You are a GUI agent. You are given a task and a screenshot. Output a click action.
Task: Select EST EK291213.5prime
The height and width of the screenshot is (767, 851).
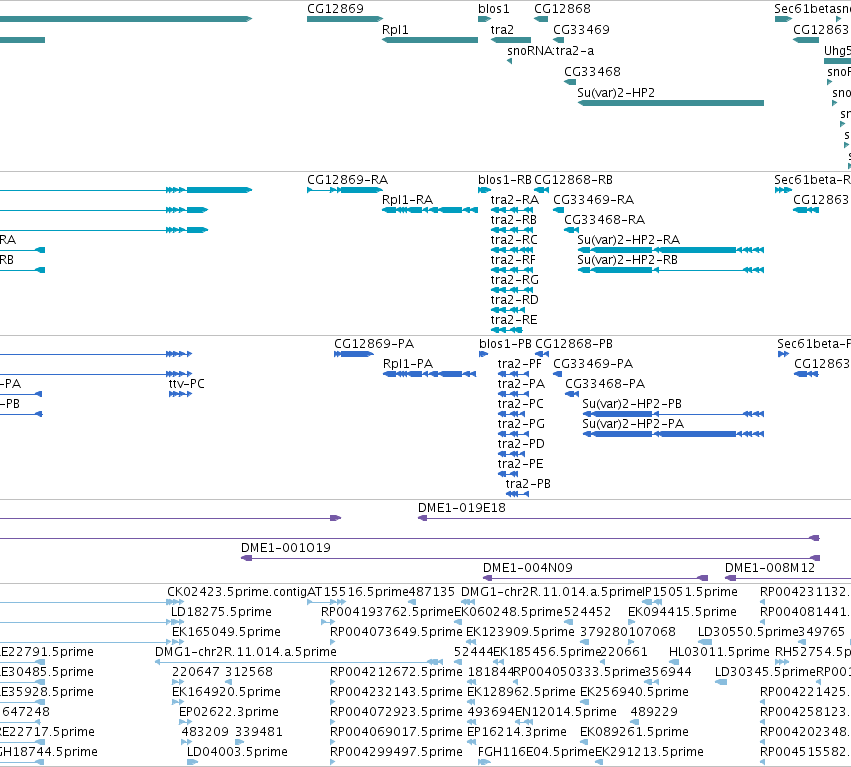[x=649, y=752]
